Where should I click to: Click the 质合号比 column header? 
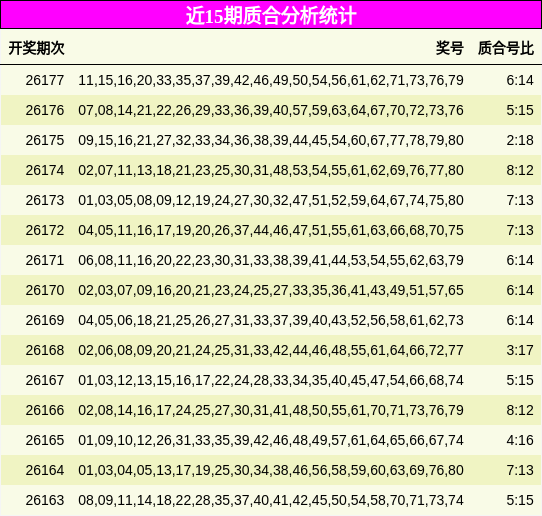point(506,48)
